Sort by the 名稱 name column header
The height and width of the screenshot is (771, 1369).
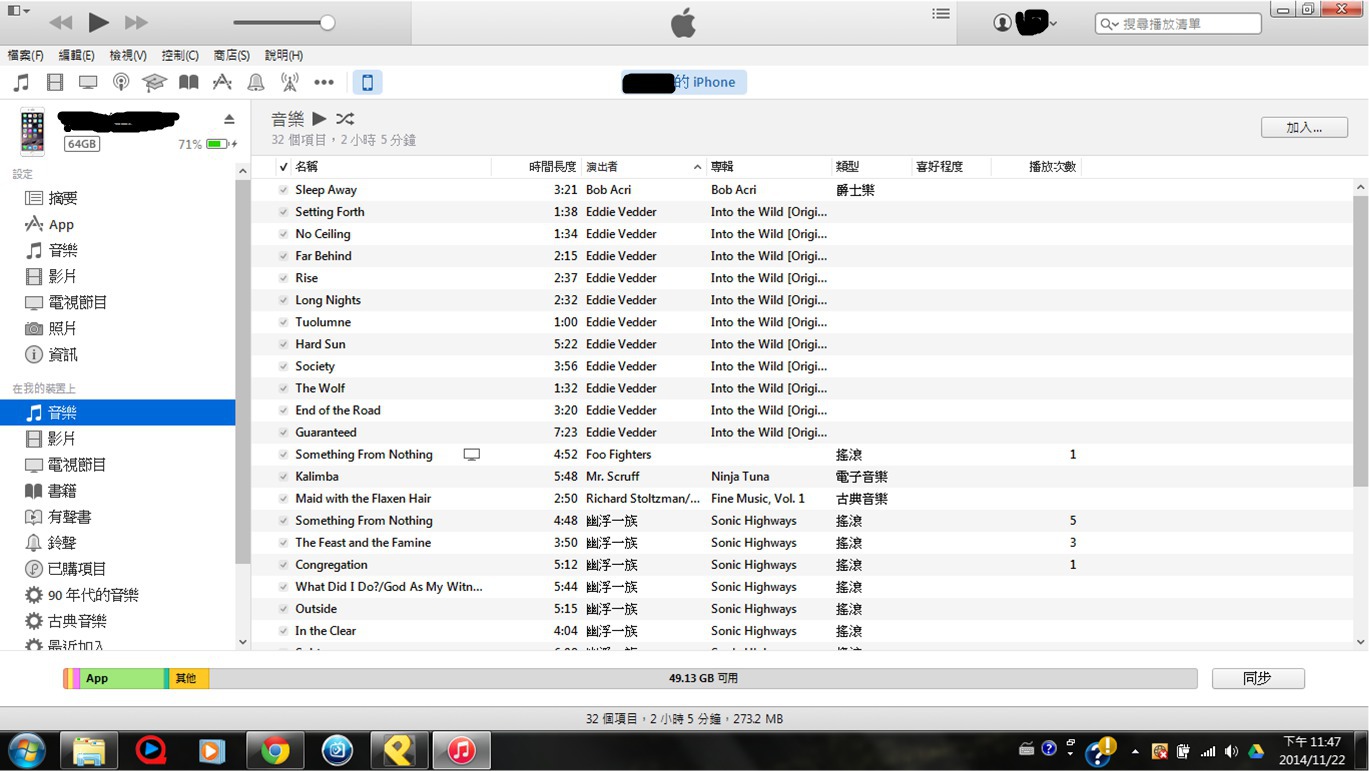(x=391, y=167)
